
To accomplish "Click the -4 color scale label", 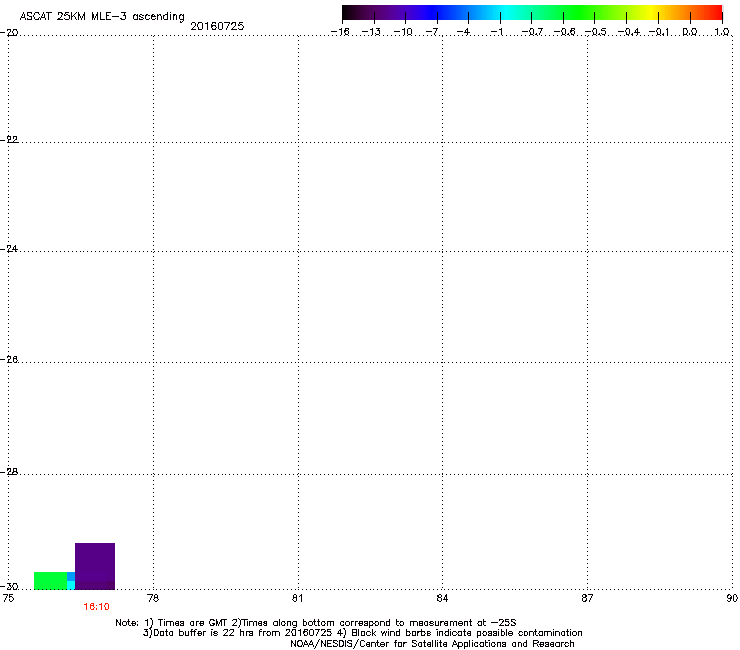I will coord(463,32).
